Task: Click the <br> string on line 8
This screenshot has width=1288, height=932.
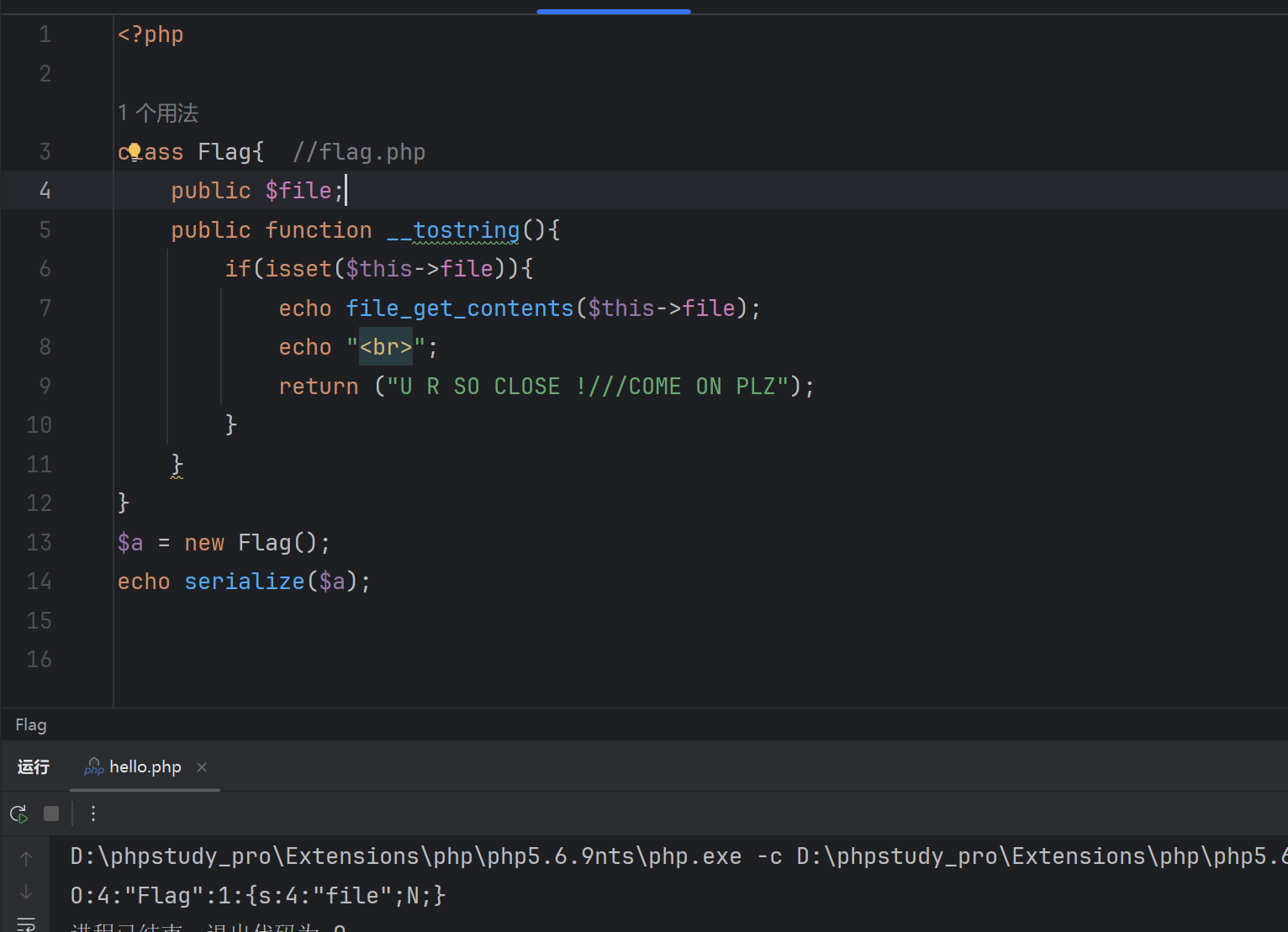Action: 386,347
